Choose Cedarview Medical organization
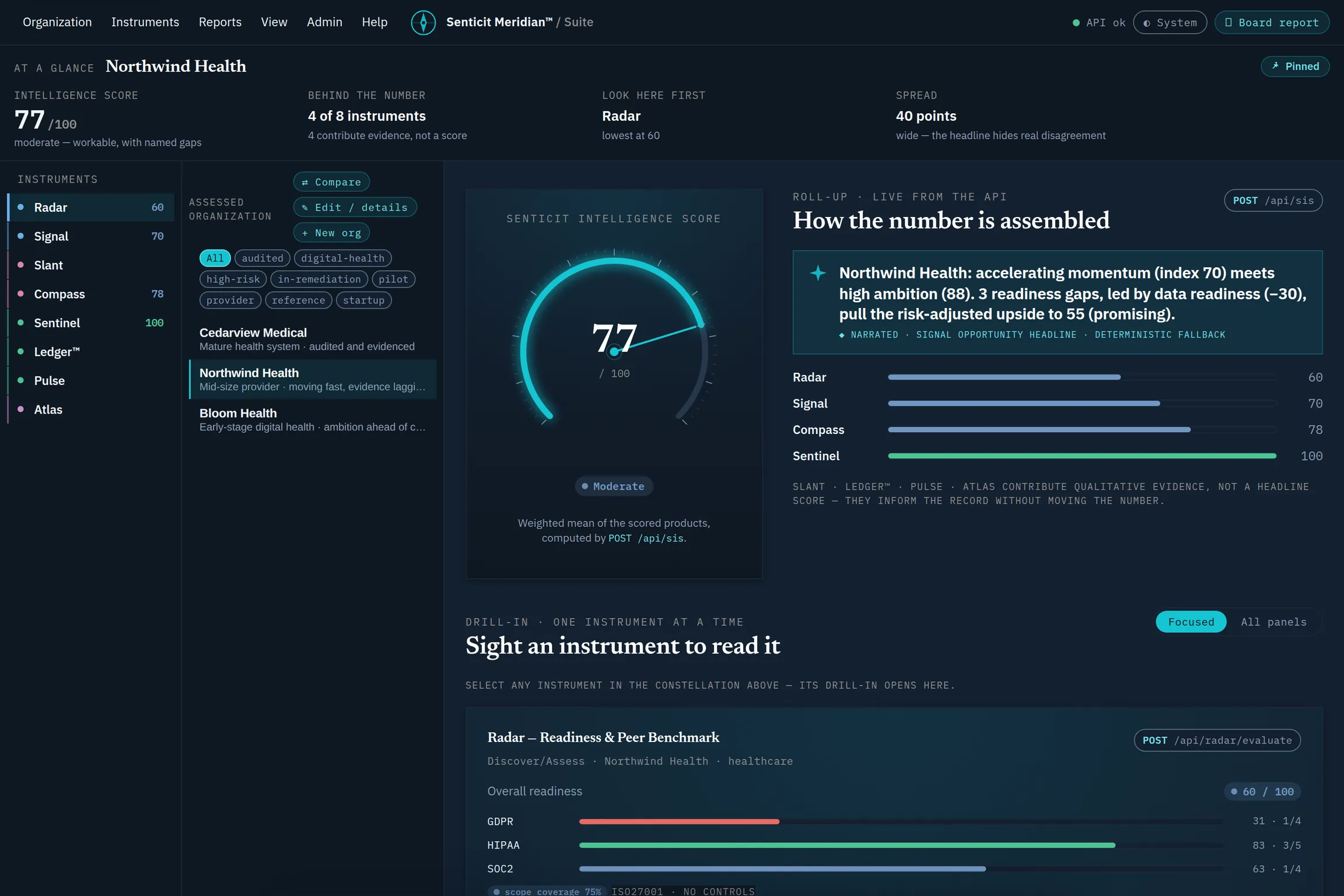Viewport: 1344px width, 896px height. 313,339
